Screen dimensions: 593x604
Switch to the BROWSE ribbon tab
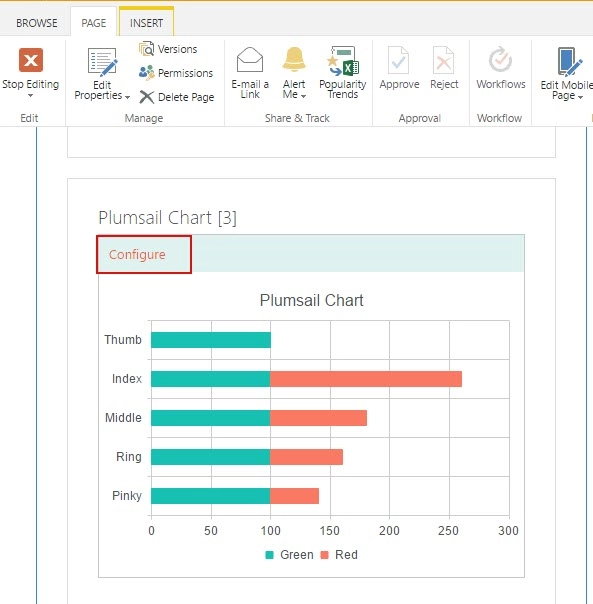pos(37,23)
